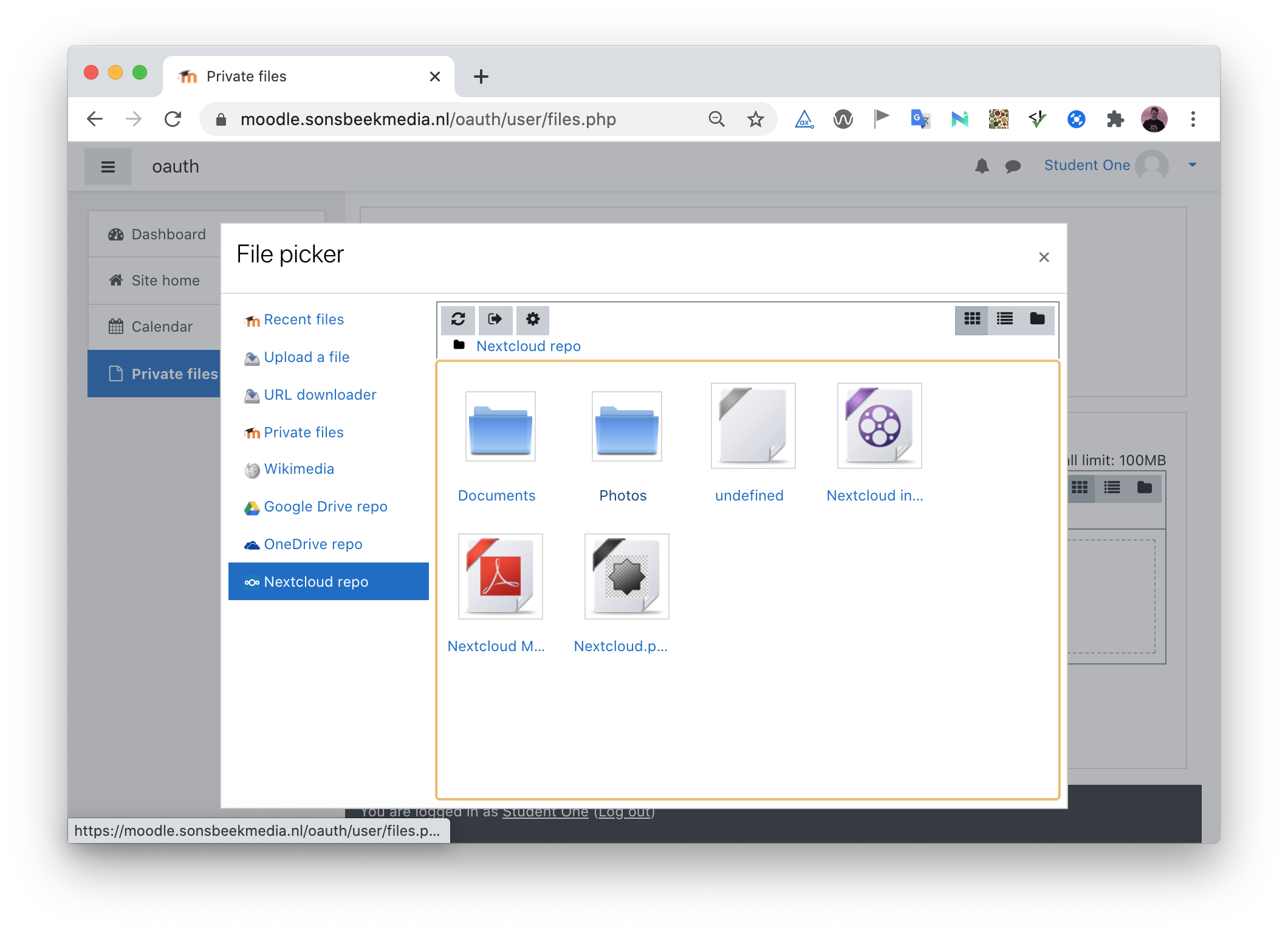Click the undefined file label
This screenshot has width=1288, height=933.
point(749,496)
